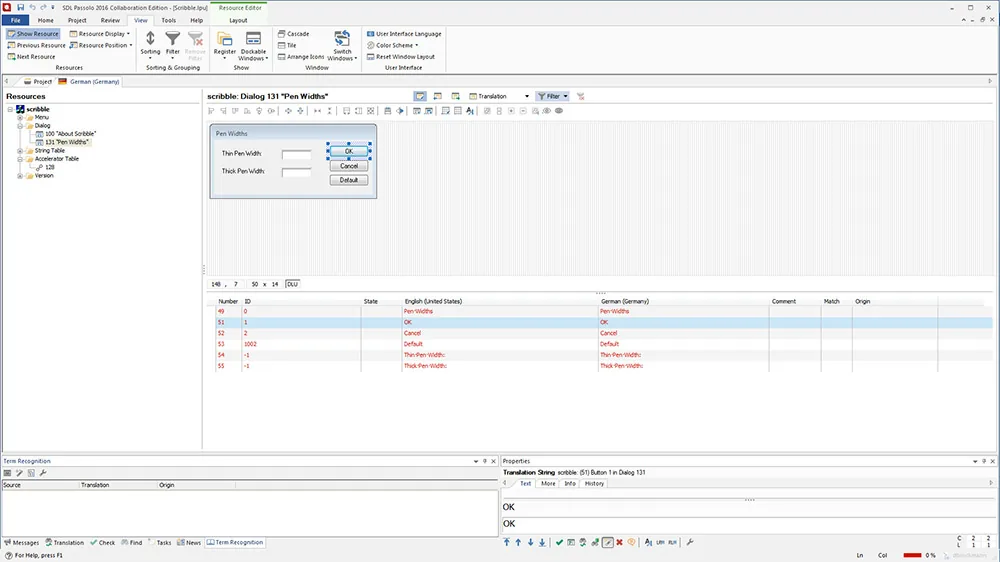Switch to the More properties tab

pos(548,484)
